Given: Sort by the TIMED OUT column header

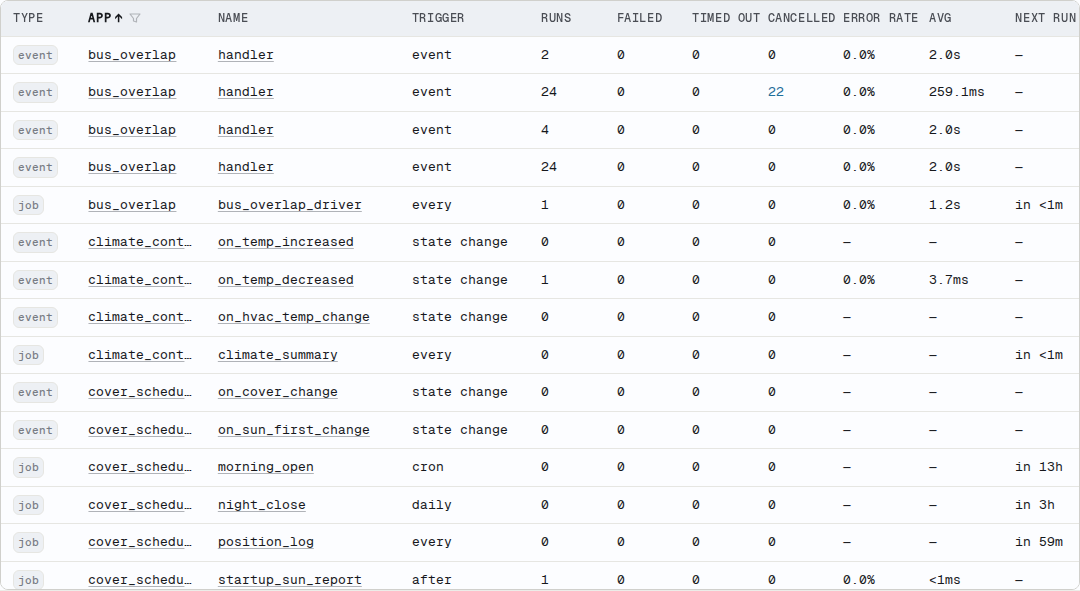Looking at the screenshot, I should point(726,18).
